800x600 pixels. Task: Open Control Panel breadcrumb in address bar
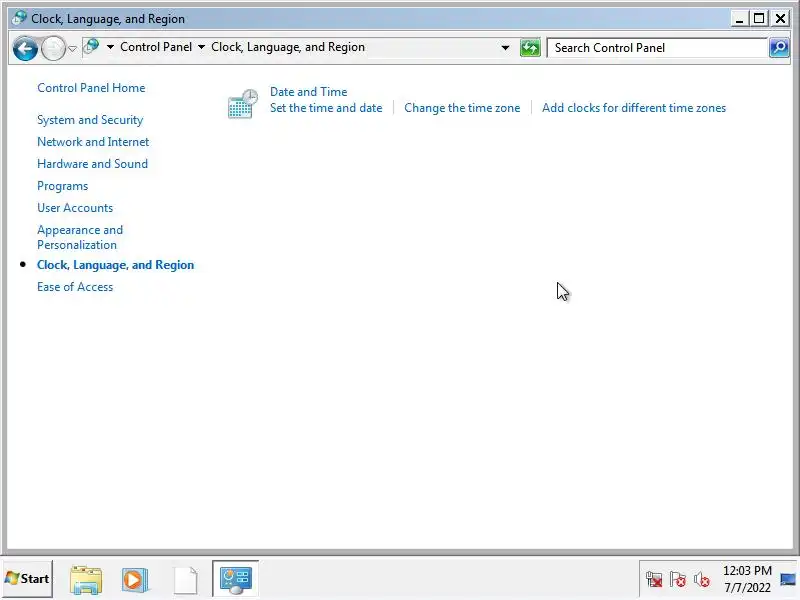156,47
